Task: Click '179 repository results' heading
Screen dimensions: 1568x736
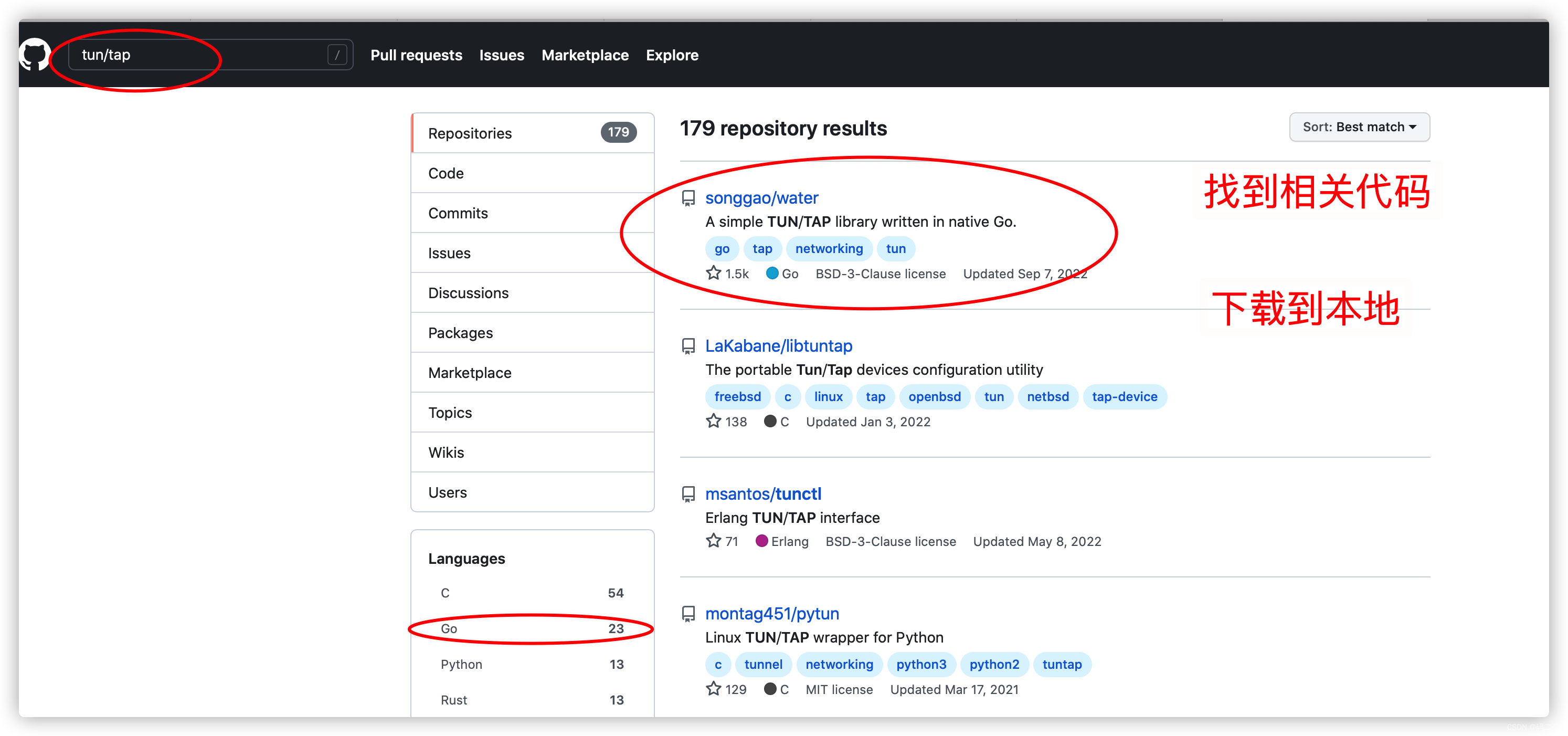Action: click(x=783, y=129)
